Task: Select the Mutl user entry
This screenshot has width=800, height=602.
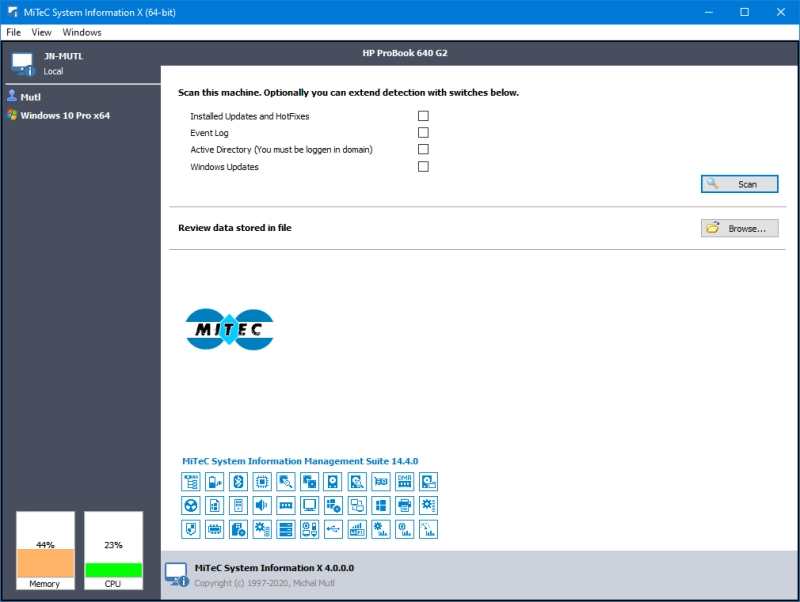Action: [x=24, y=96]
